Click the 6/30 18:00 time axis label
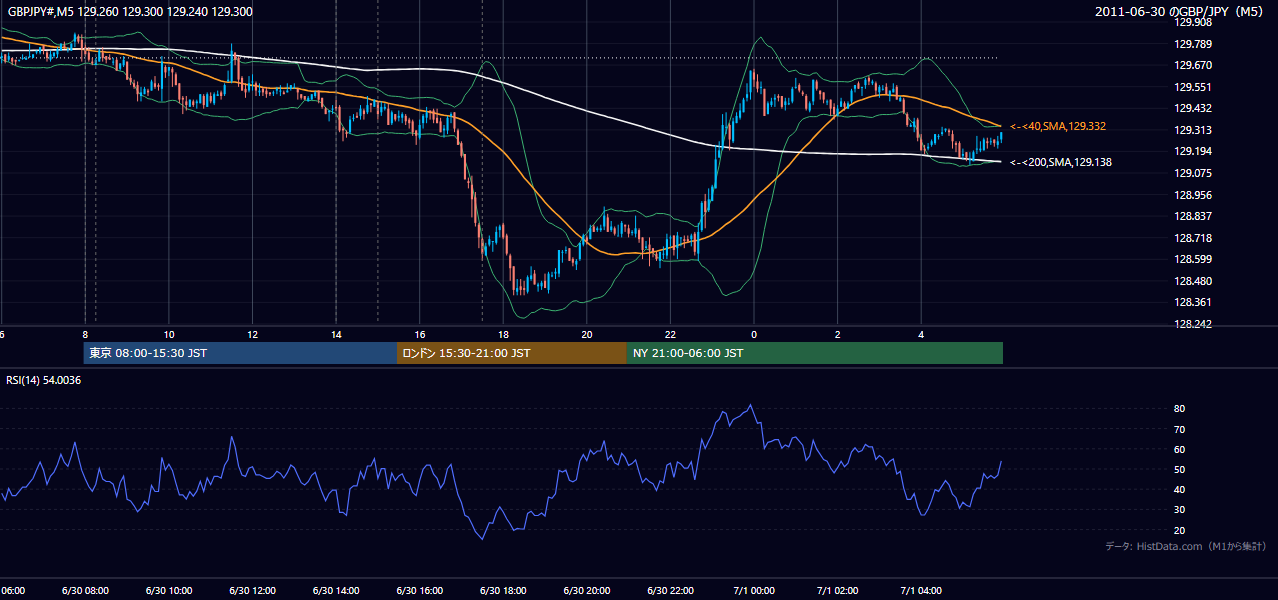This screenshot has height=600, width=1278. (504, 591)
